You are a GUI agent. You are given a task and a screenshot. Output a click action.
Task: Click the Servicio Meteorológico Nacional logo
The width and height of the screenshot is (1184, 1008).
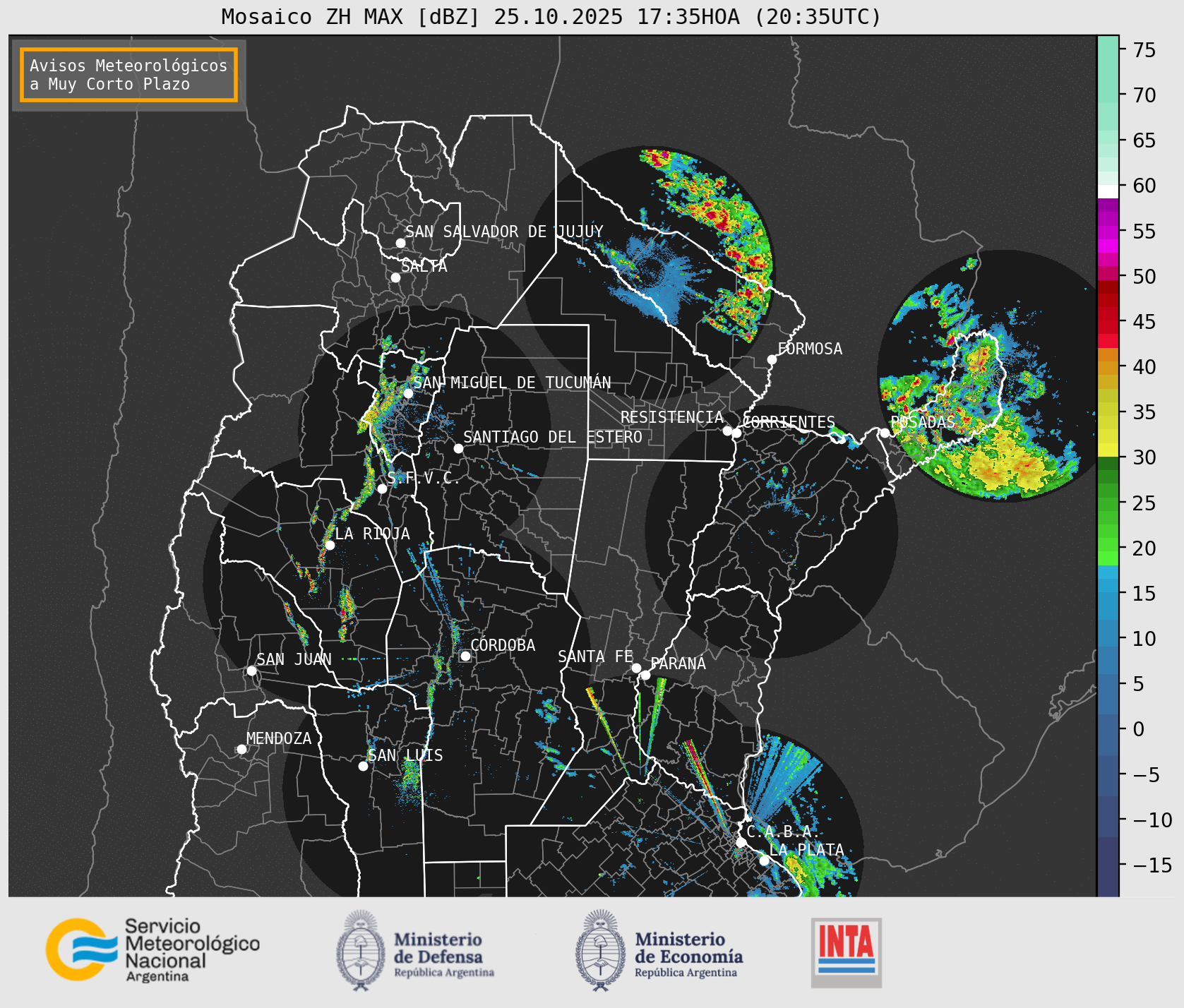(x=153, y=949)
